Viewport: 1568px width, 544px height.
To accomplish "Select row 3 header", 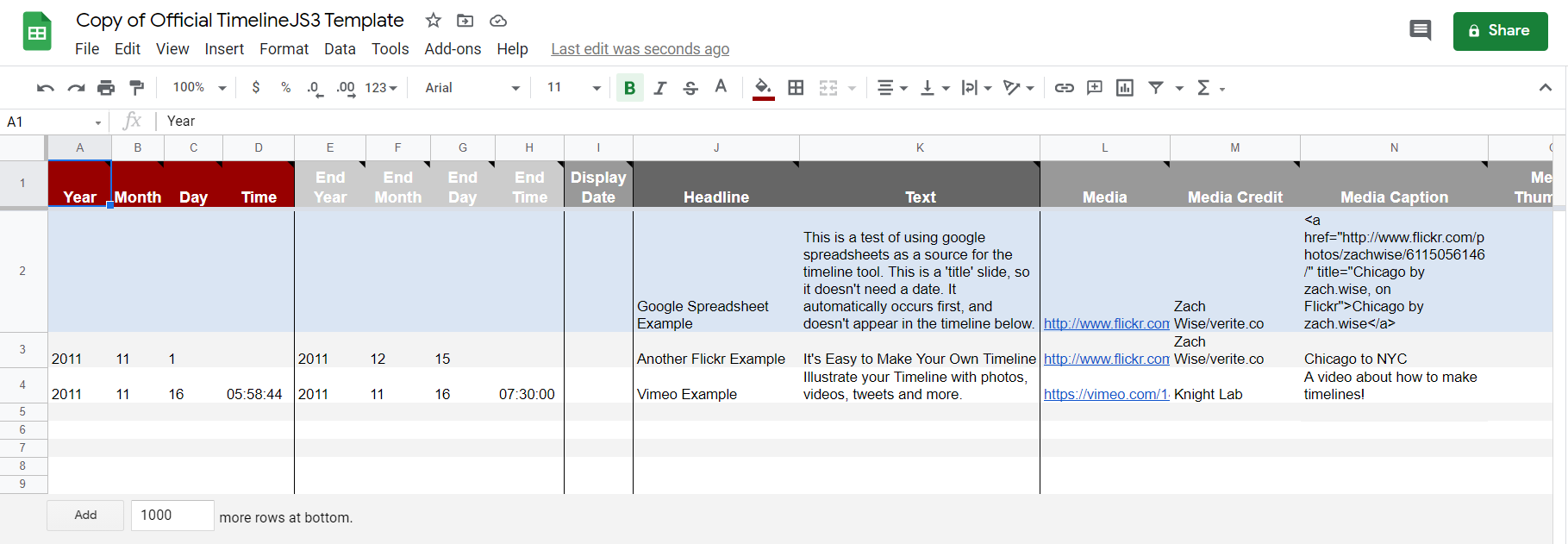I will point(22,349).
